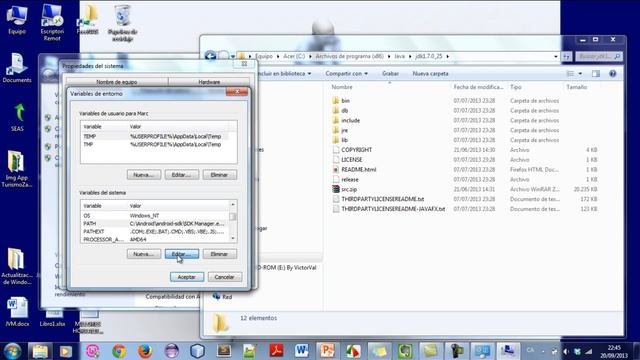The width and height of the screenshot is (640, 360).
Task: Select the TEMP user variable row
Action: (x=155, y=136)
